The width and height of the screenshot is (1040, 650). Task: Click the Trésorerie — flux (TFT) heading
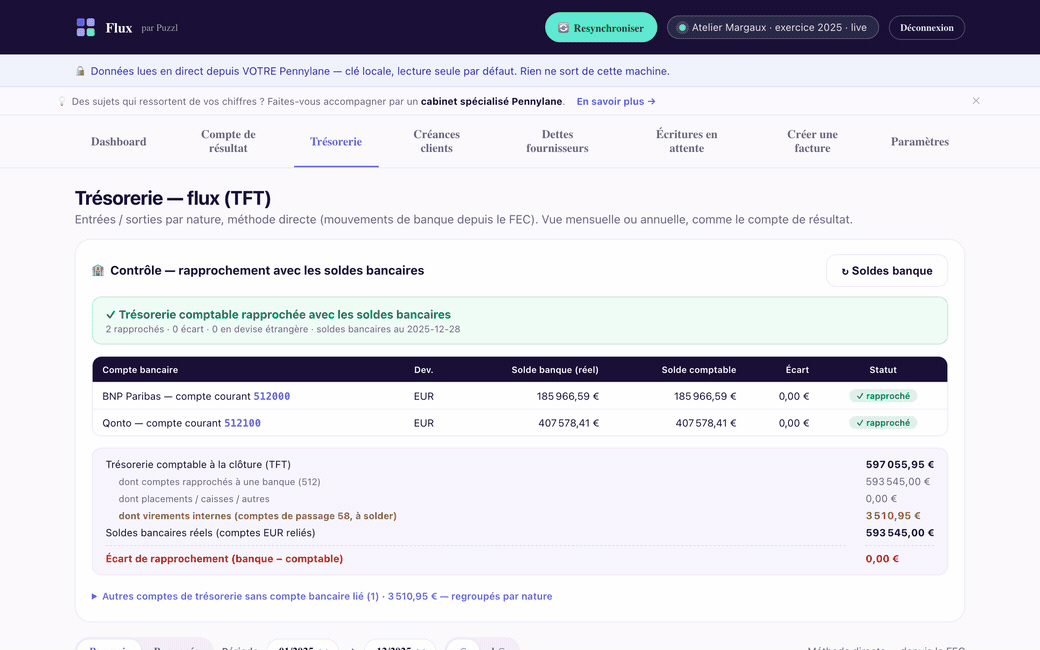point(172,198)
